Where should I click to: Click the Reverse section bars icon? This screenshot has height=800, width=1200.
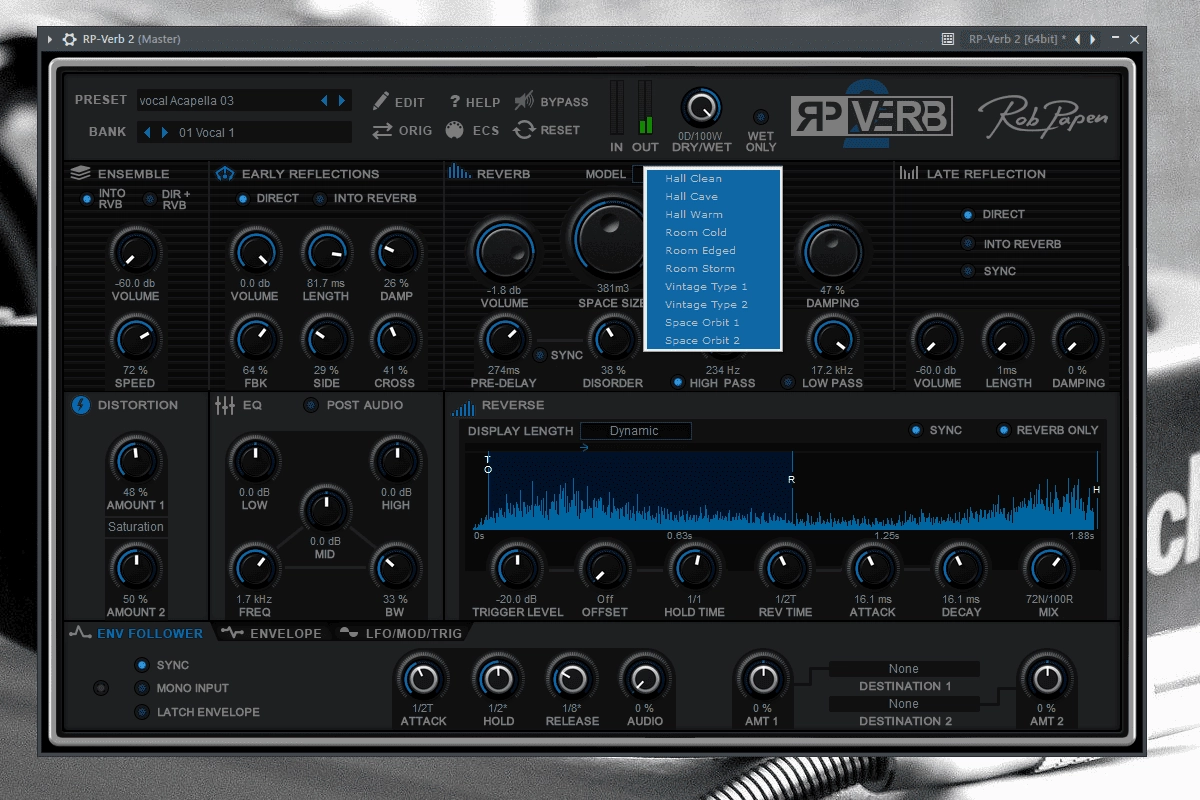pyautogui.click(x=463, y=406)
